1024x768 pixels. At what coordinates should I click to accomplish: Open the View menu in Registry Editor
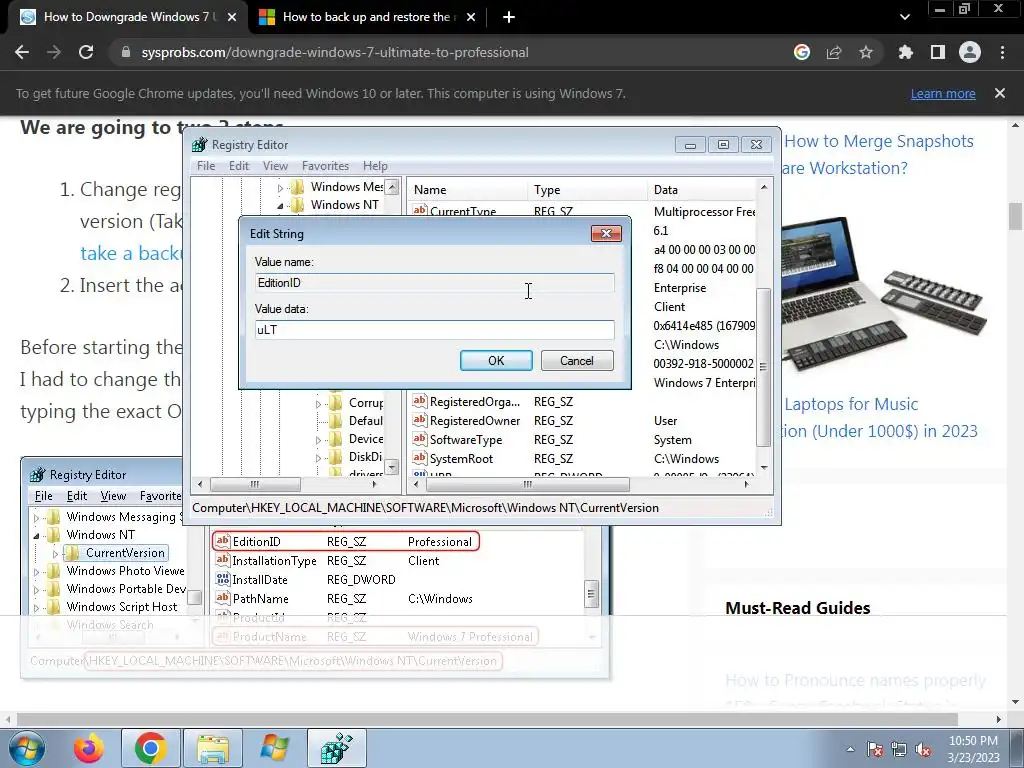pos(275,166)
